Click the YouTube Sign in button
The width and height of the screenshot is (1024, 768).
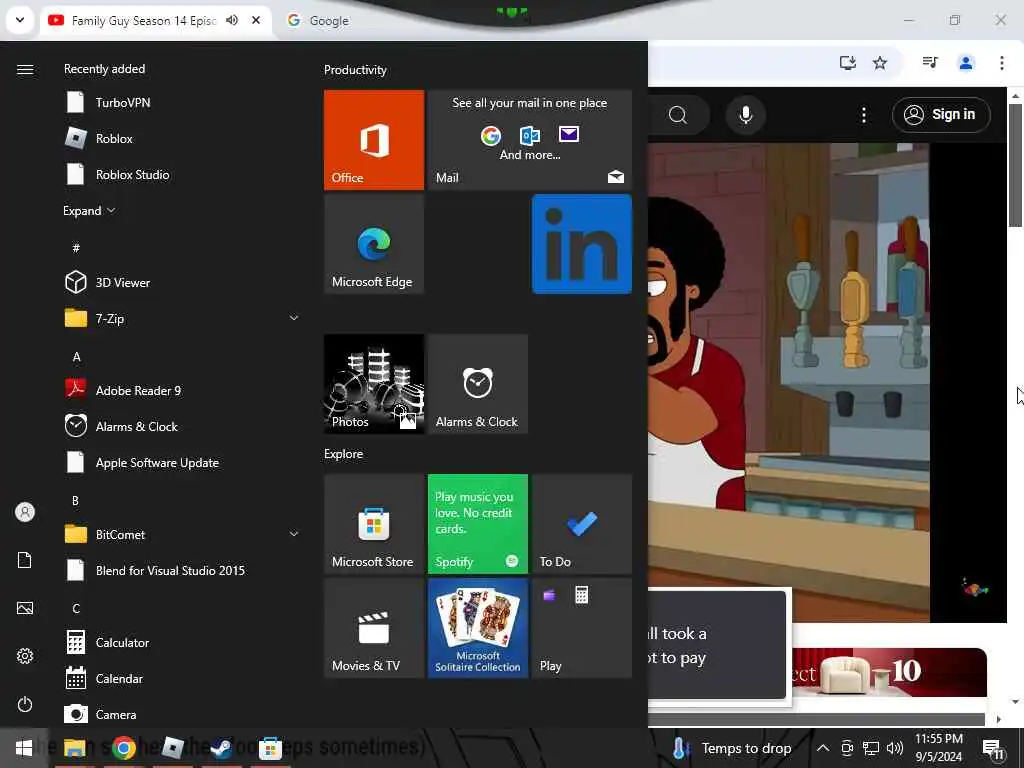pos(941,115)
